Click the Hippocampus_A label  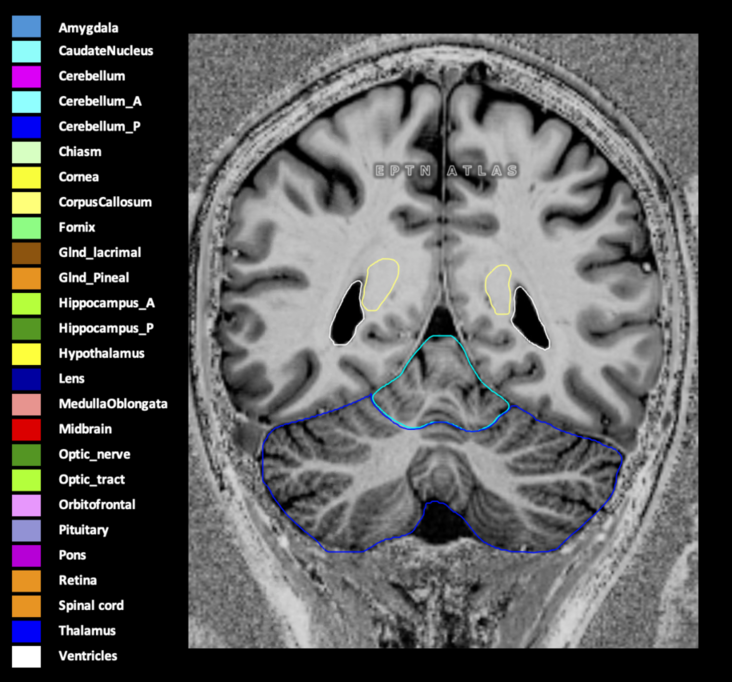(x=106, y=303)
